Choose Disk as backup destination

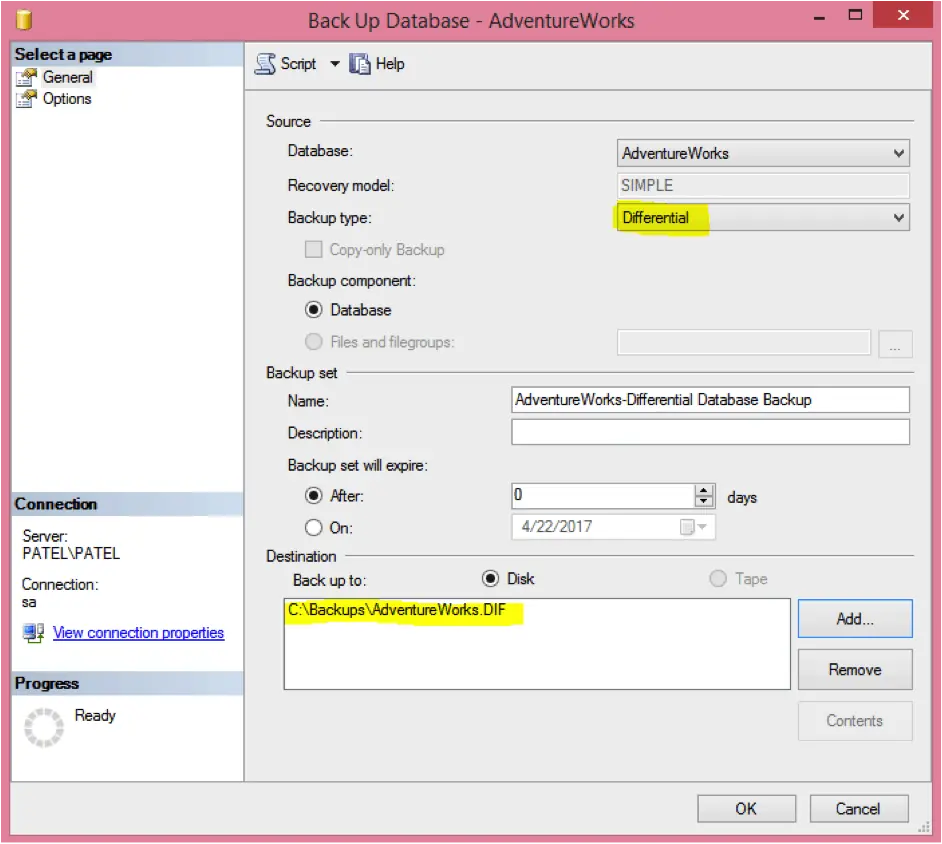pos(490,578)
